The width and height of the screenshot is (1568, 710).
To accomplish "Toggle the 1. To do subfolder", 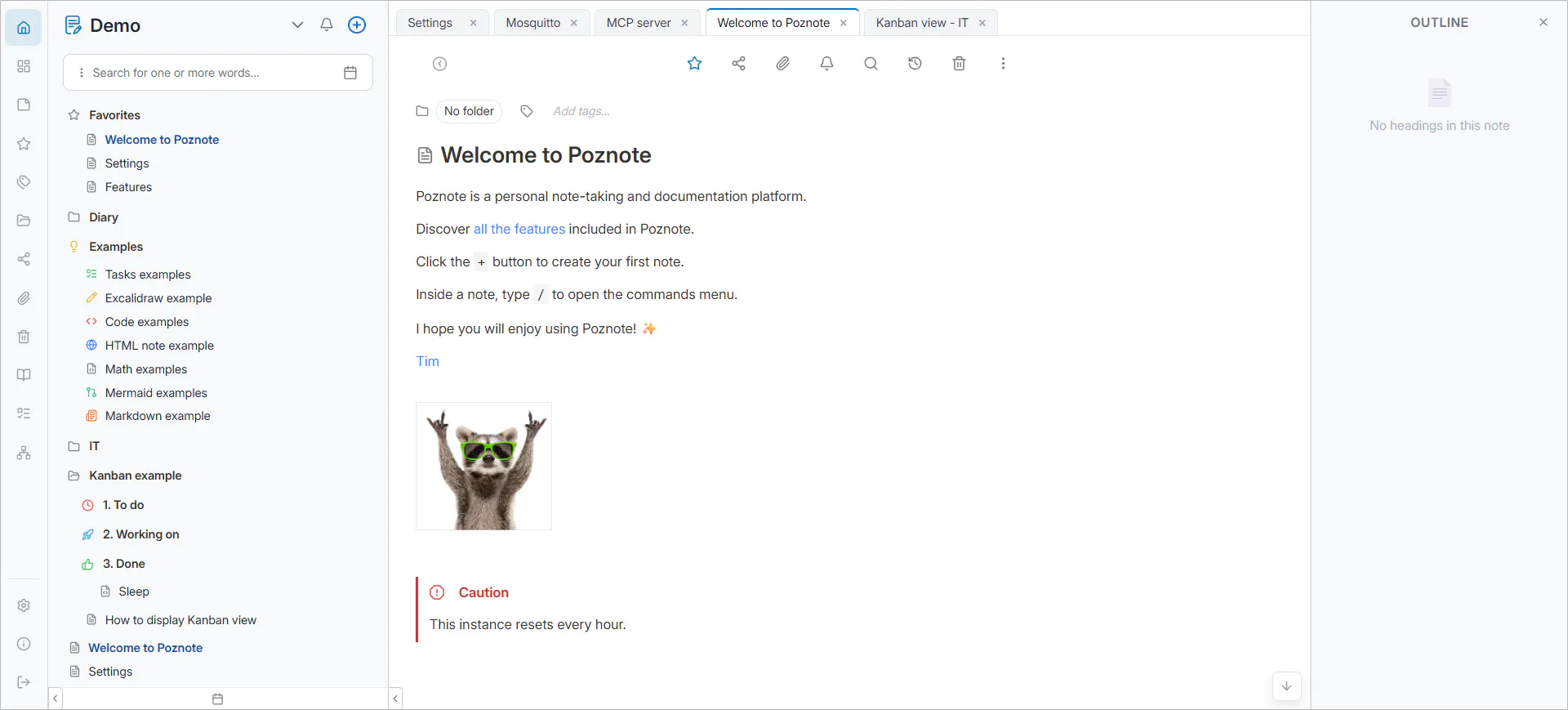I will point(123,505).
